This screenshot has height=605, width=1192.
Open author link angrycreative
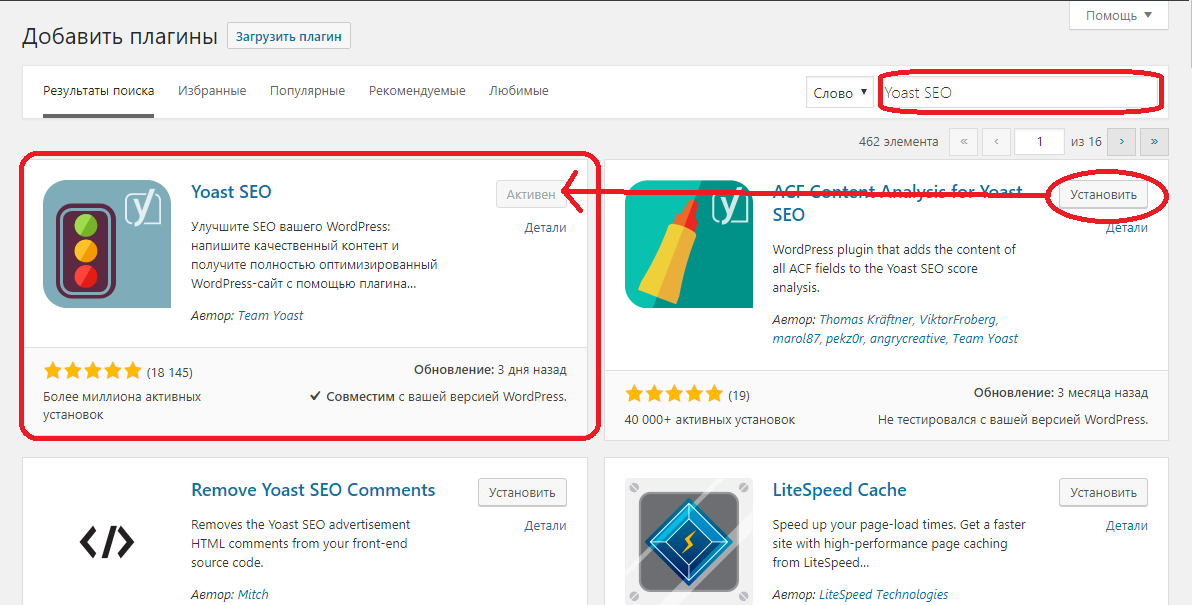coord(908,339)
